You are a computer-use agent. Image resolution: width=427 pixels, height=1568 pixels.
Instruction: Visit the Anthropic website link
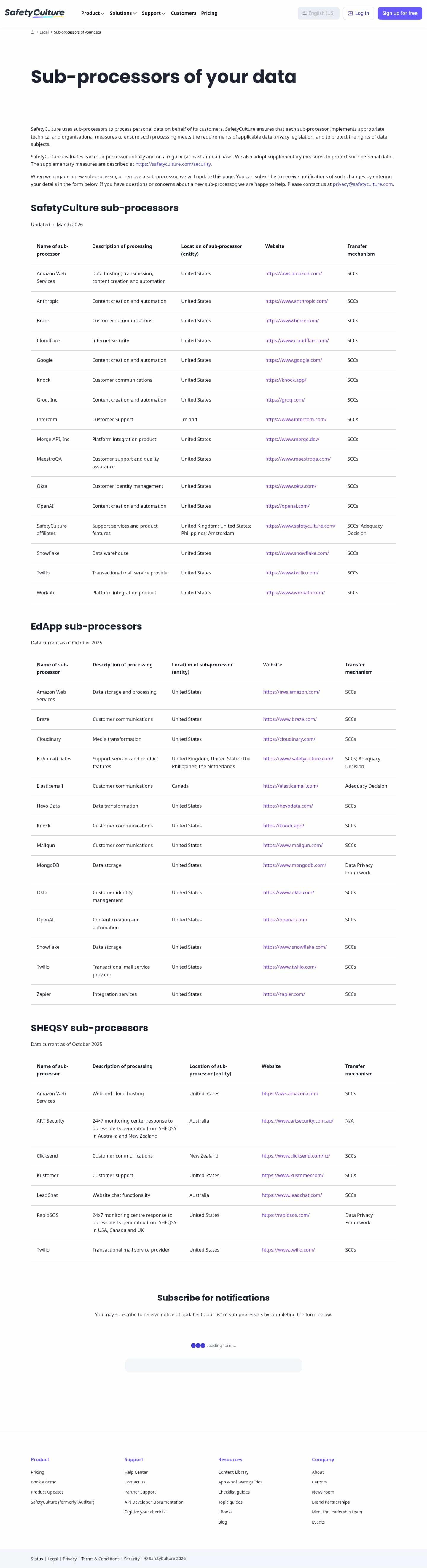pos(296,301)
